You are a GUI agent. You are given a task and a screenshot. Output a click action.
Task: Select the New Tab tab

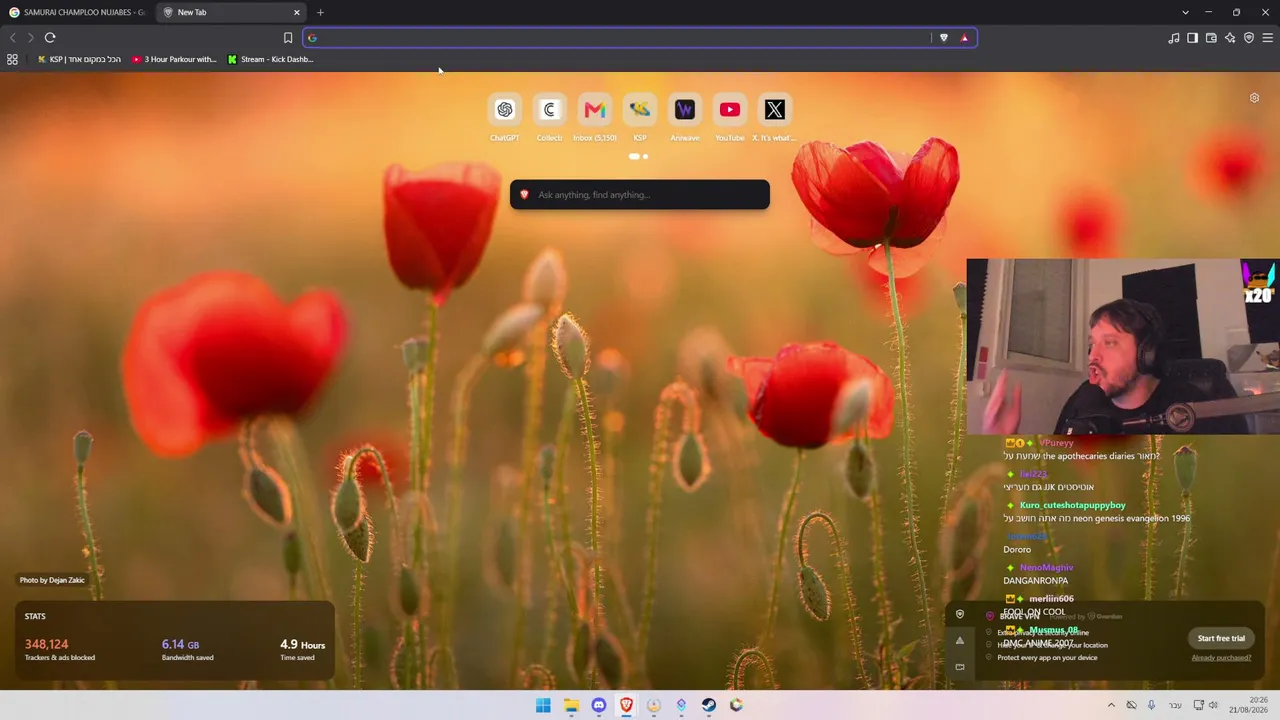231,12
